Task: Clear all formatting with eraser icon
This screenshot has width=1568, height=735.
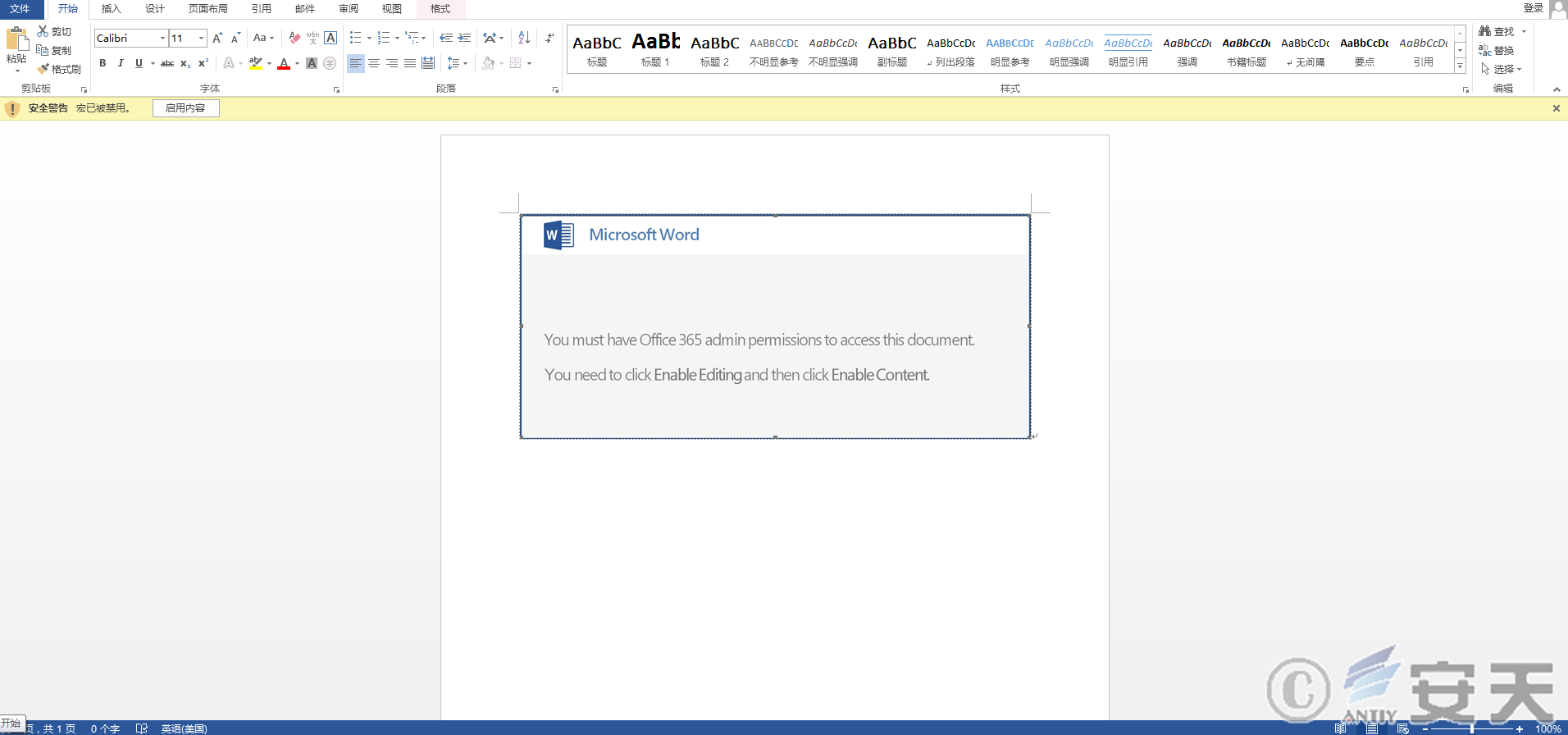Action: [x=294, y=38]
